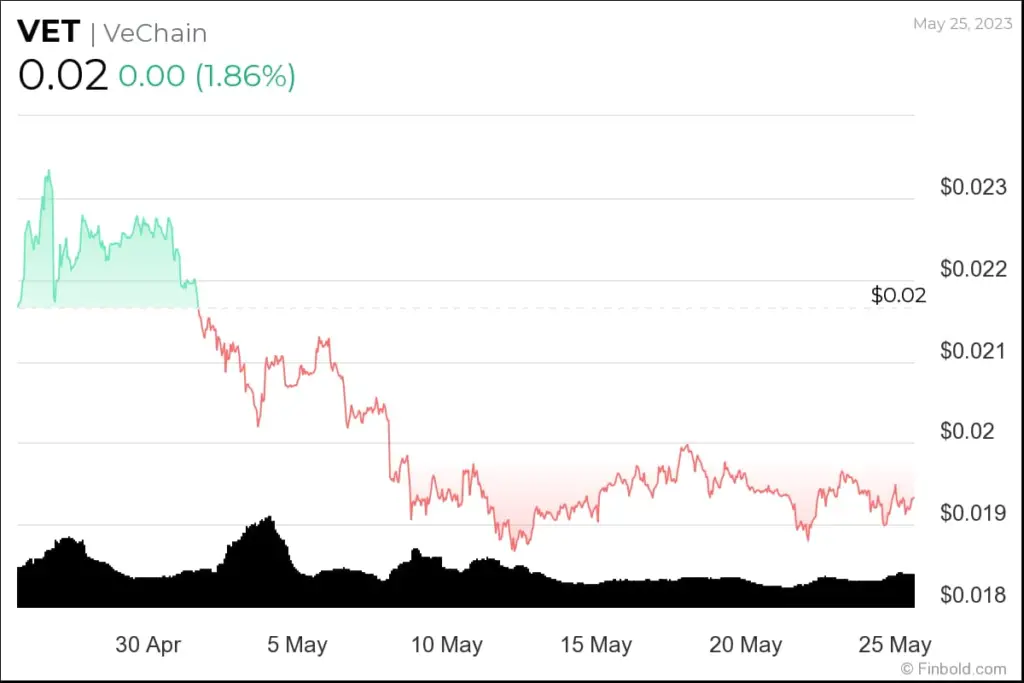
Task: Click the 5 May date axis label
Action: [x=299, y=645]
